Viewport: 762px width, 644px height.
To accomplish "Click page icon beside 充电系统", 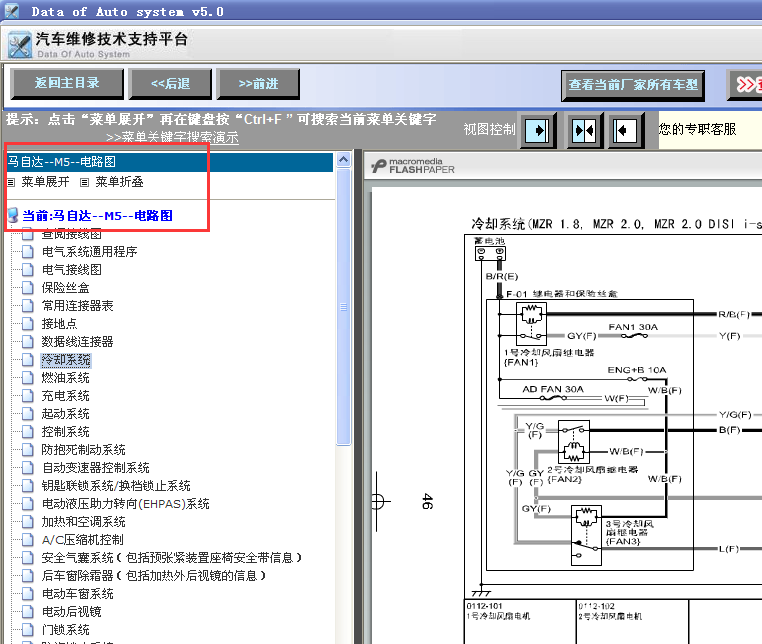I will (28, 396).
